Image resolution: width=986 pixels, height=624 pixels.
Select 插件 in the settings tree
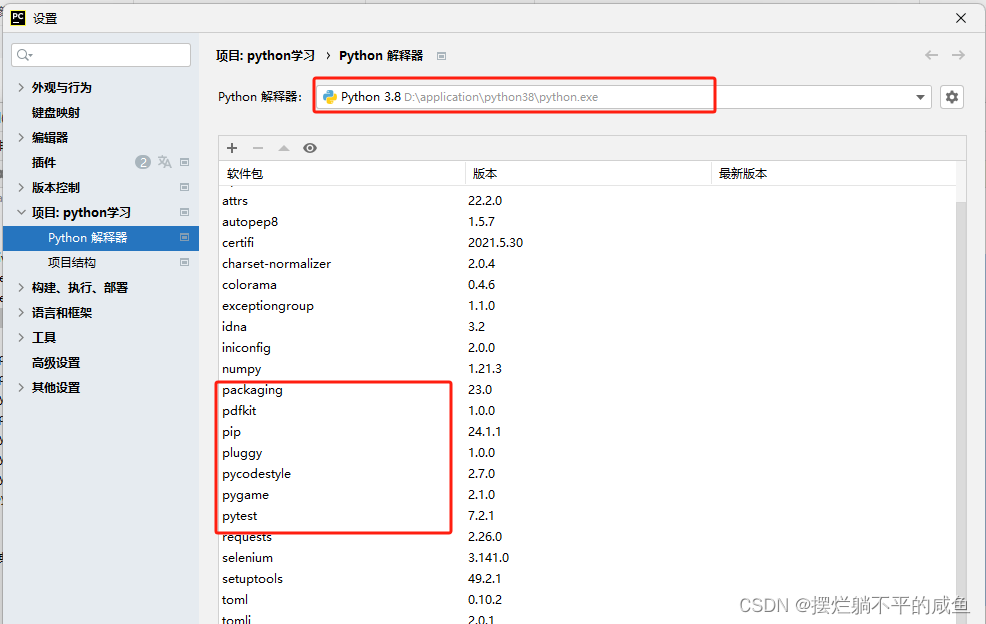(x=44, y=162)
